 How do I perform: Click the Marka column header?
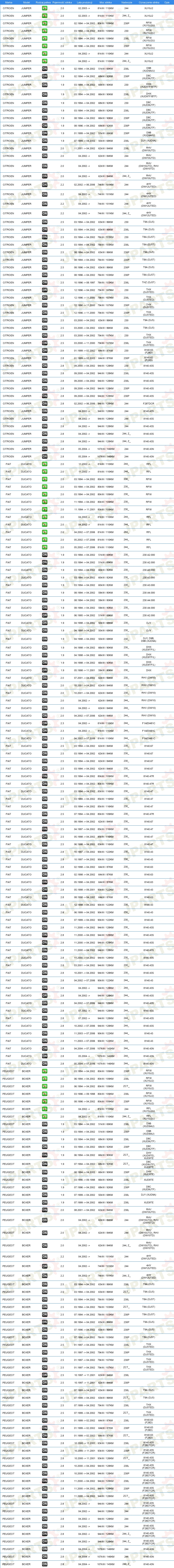[x=8, y=2]
